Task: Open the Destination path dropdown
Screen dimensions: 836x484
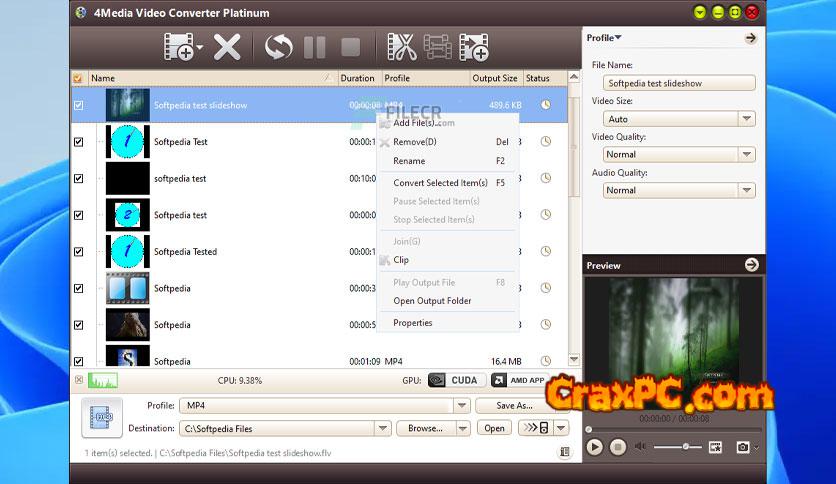Action: point(383,429)
